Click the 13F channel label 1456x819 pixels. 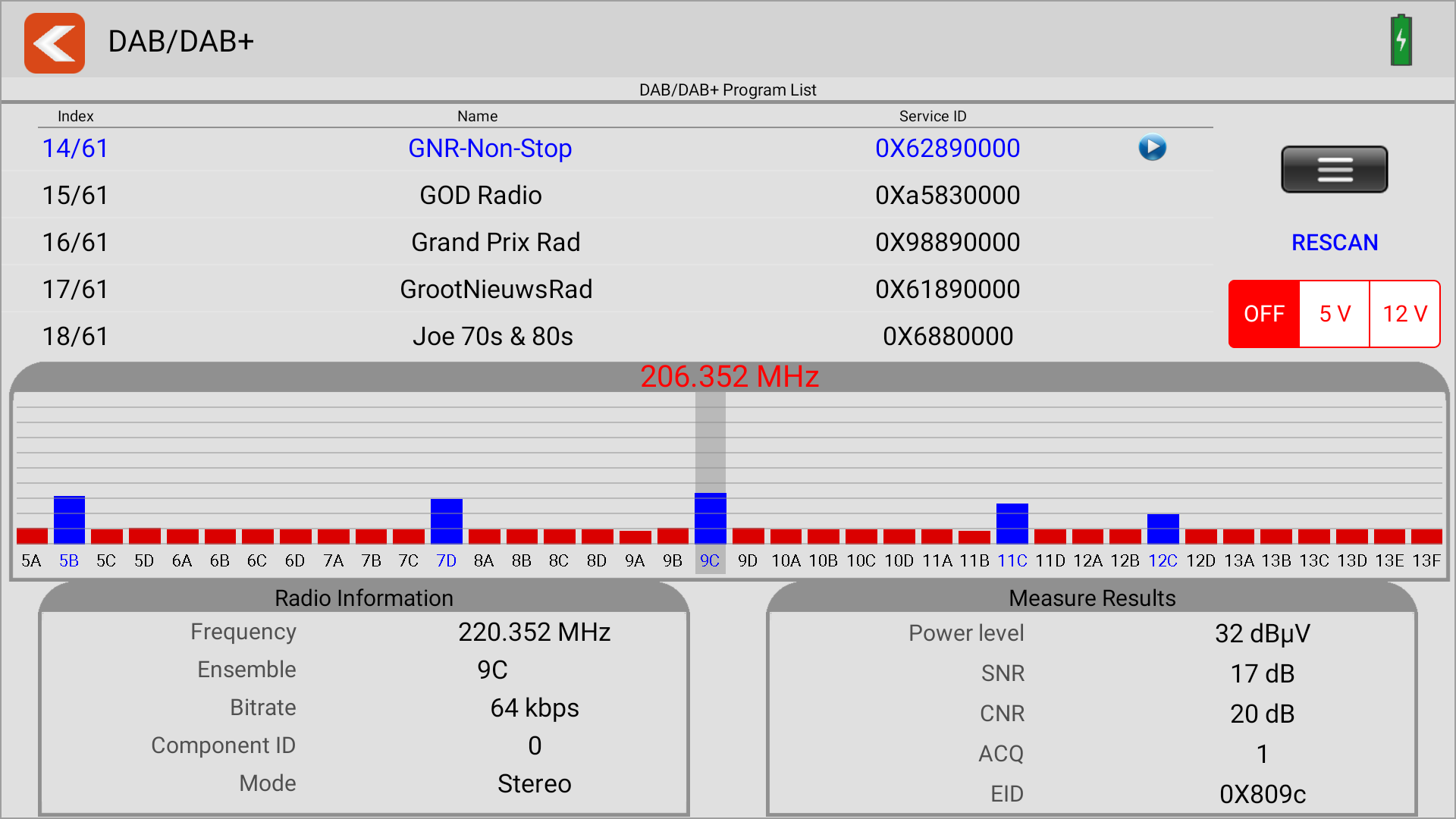click(x=1426, y=561)
